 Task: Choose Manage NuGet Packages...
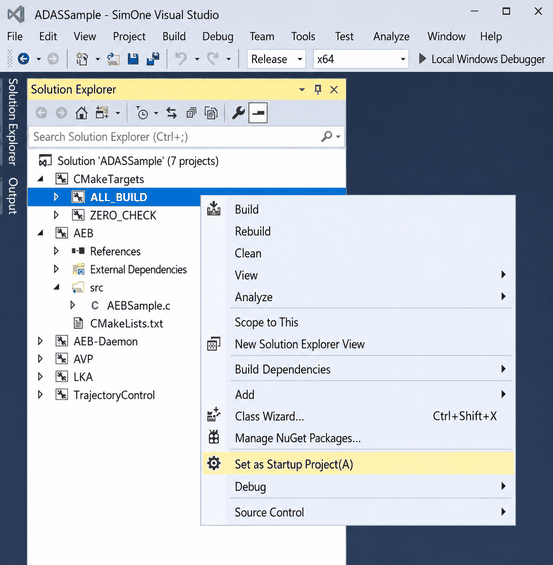click(x=358, y=438)
